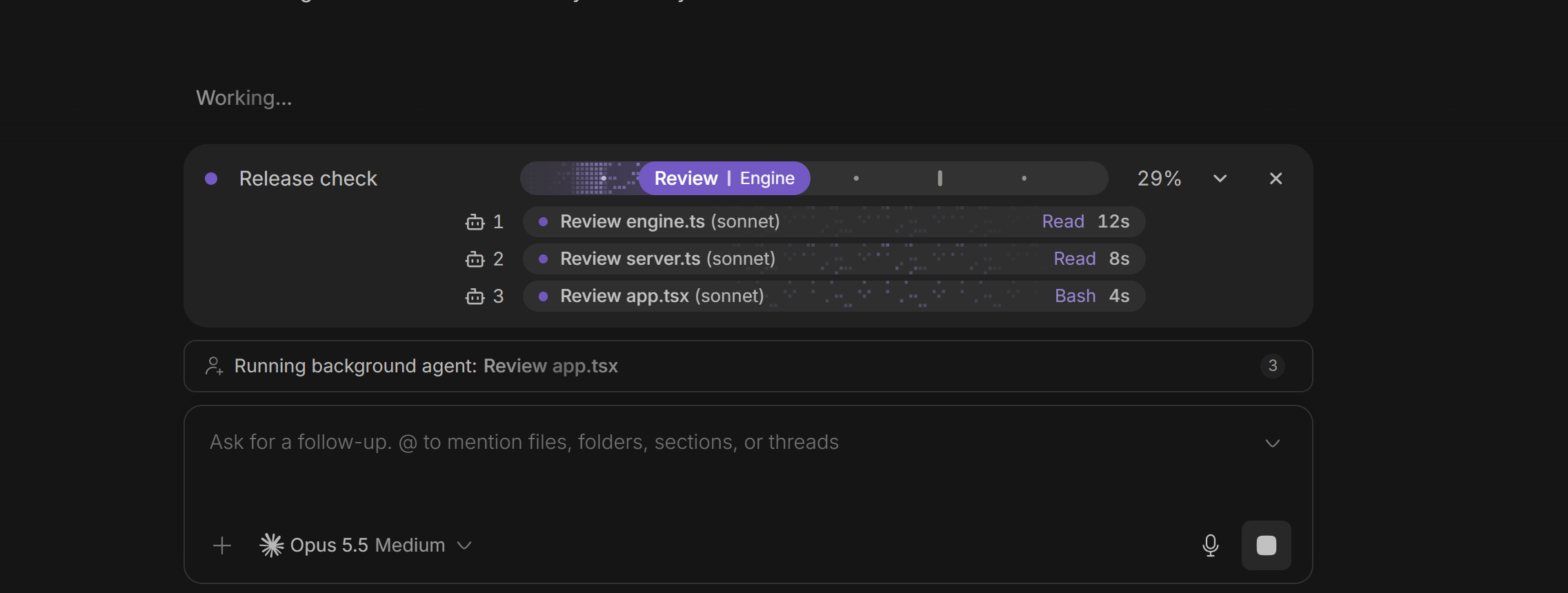This screenshot has height=593, width=1568.
Task: Click the 29% progress value
Action: point(1159,179)
